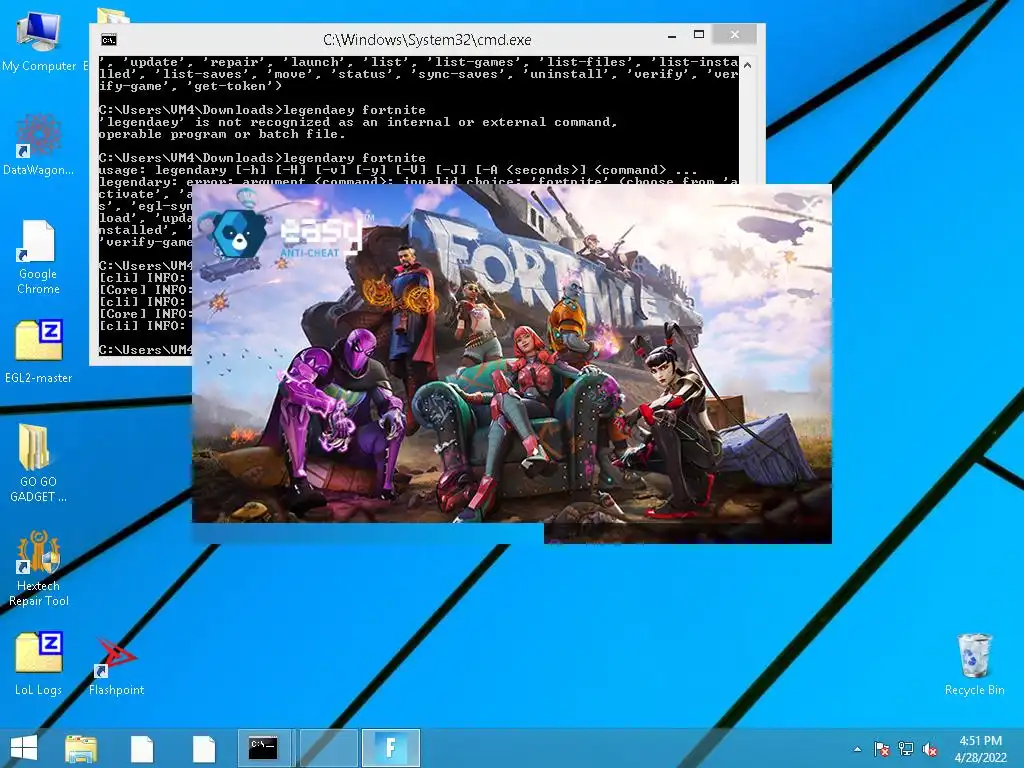
Task: Click the blank file taskbar icon beside File Explorer
Action: pyautogui.click(x=142, y=748)
